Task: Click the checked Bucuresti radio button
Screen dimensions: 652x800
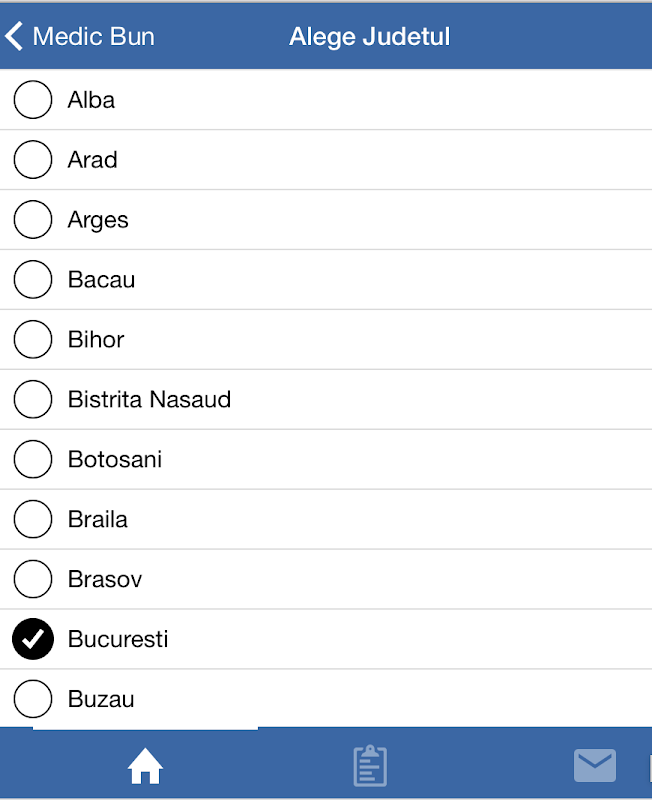Action: [x=33, y=640]
